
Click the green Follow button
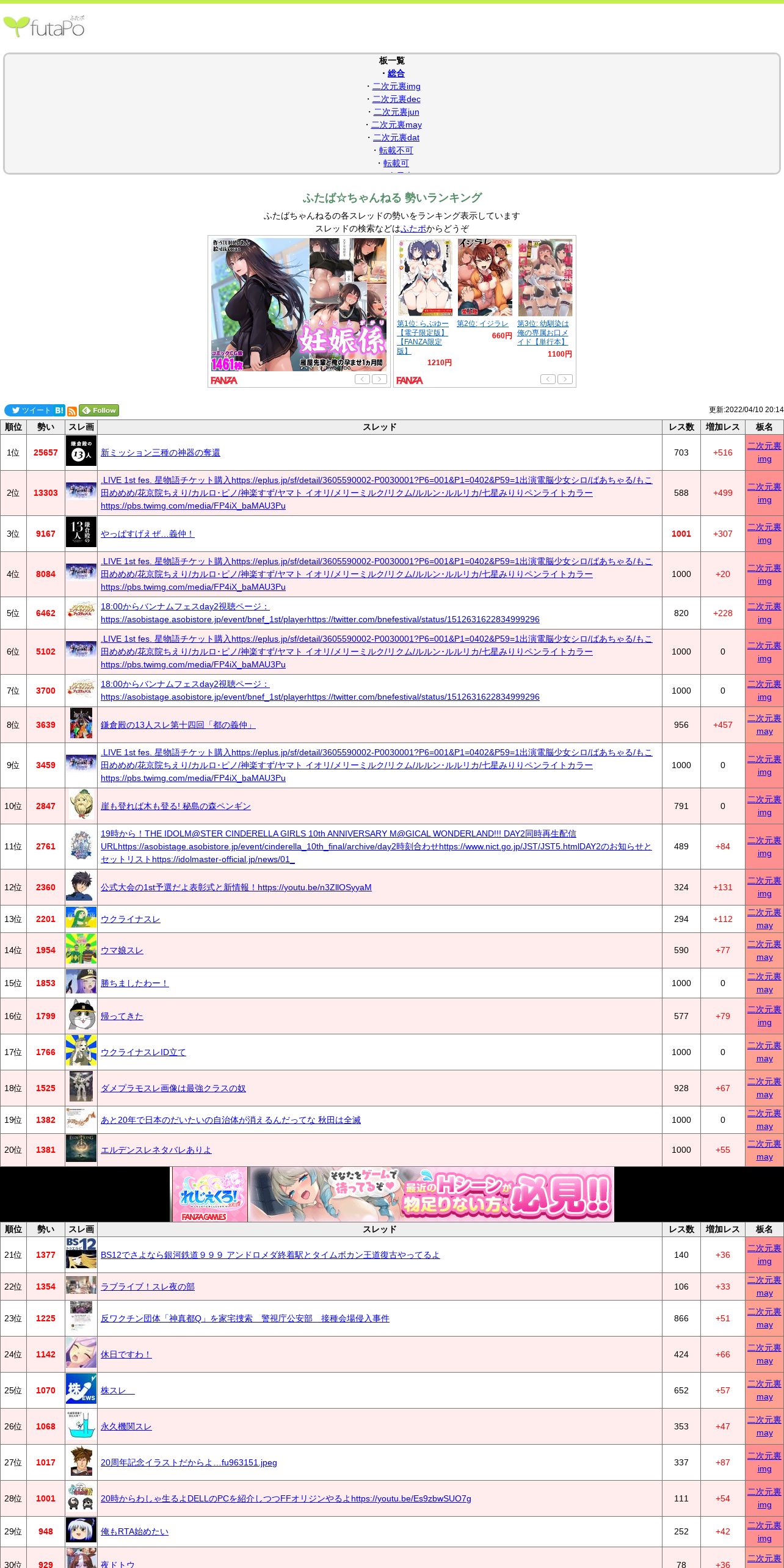coord(99,410)
